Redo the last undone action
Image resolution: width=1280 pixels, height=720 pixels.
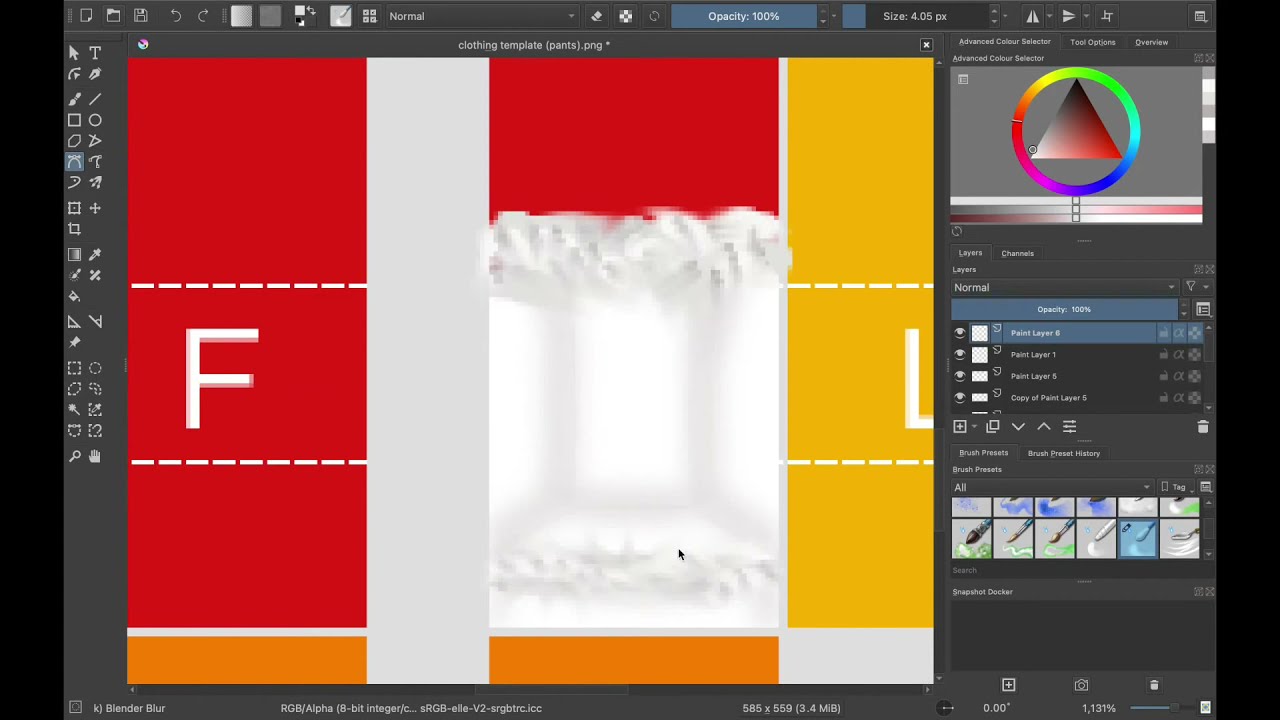pyautogui.click(x=203, y=16)
